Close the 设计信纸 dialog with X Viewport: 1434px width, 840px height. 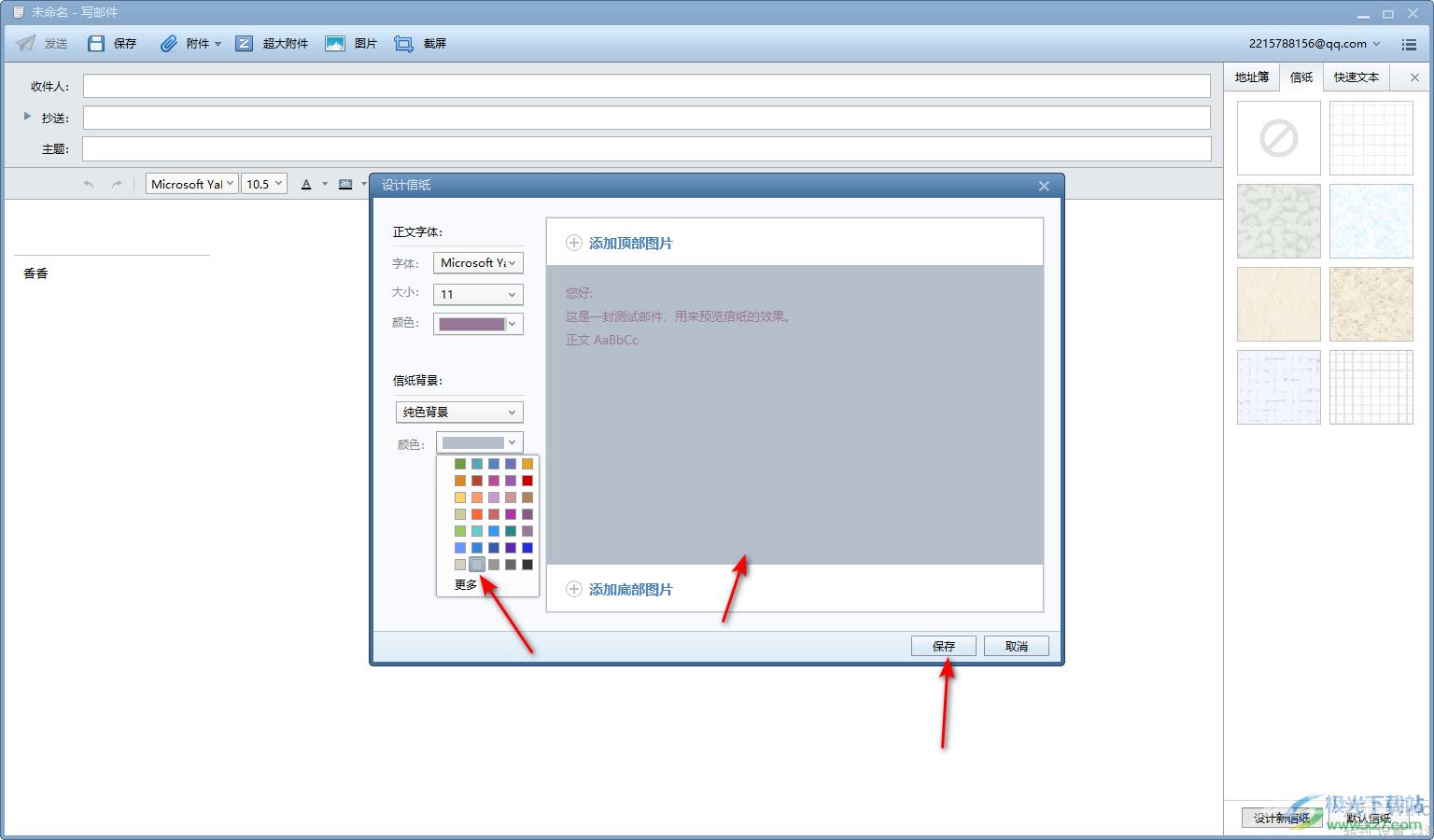point(1044,186)
